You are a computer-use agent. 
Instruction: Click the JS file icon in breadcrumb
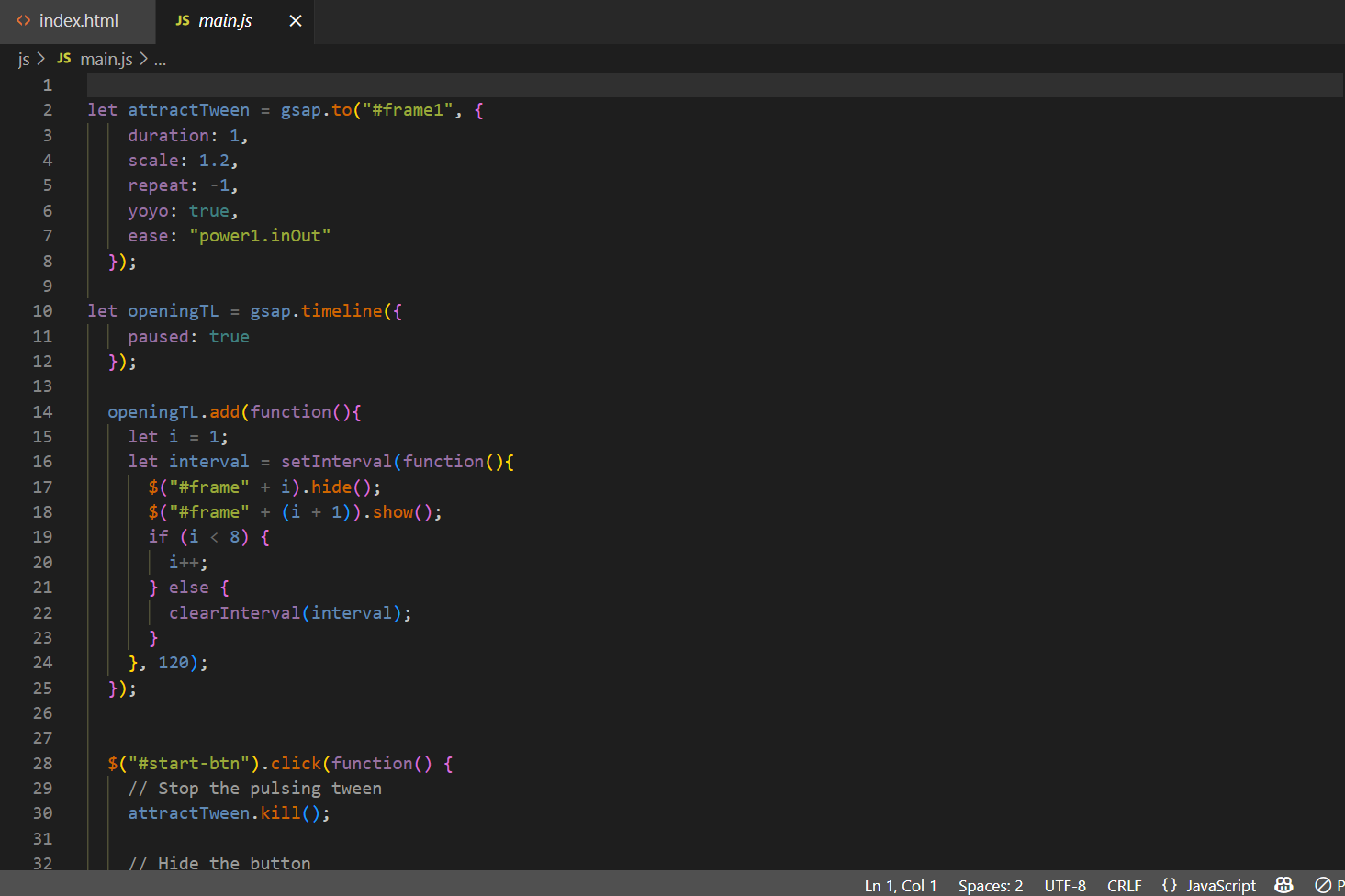click(x=63, y=59)
